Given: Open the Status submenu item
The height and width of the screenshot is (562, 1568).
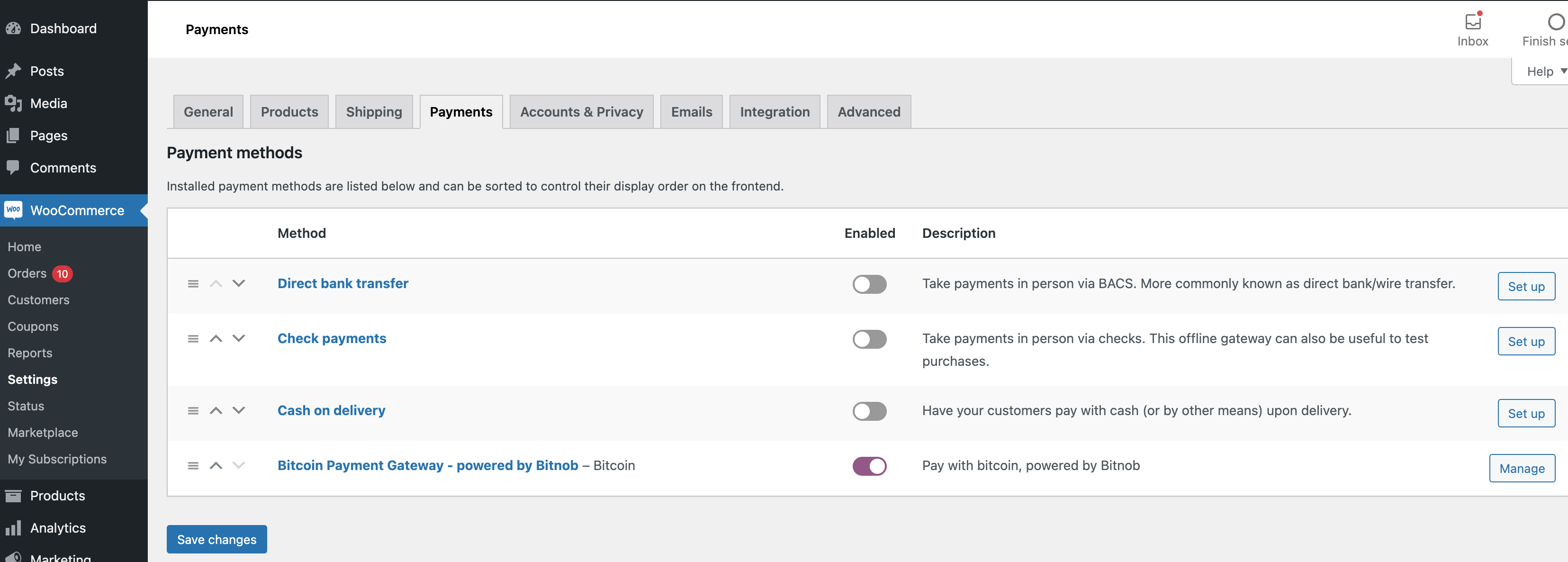Looking at the screenshot, I should click(x=26, y=406).
